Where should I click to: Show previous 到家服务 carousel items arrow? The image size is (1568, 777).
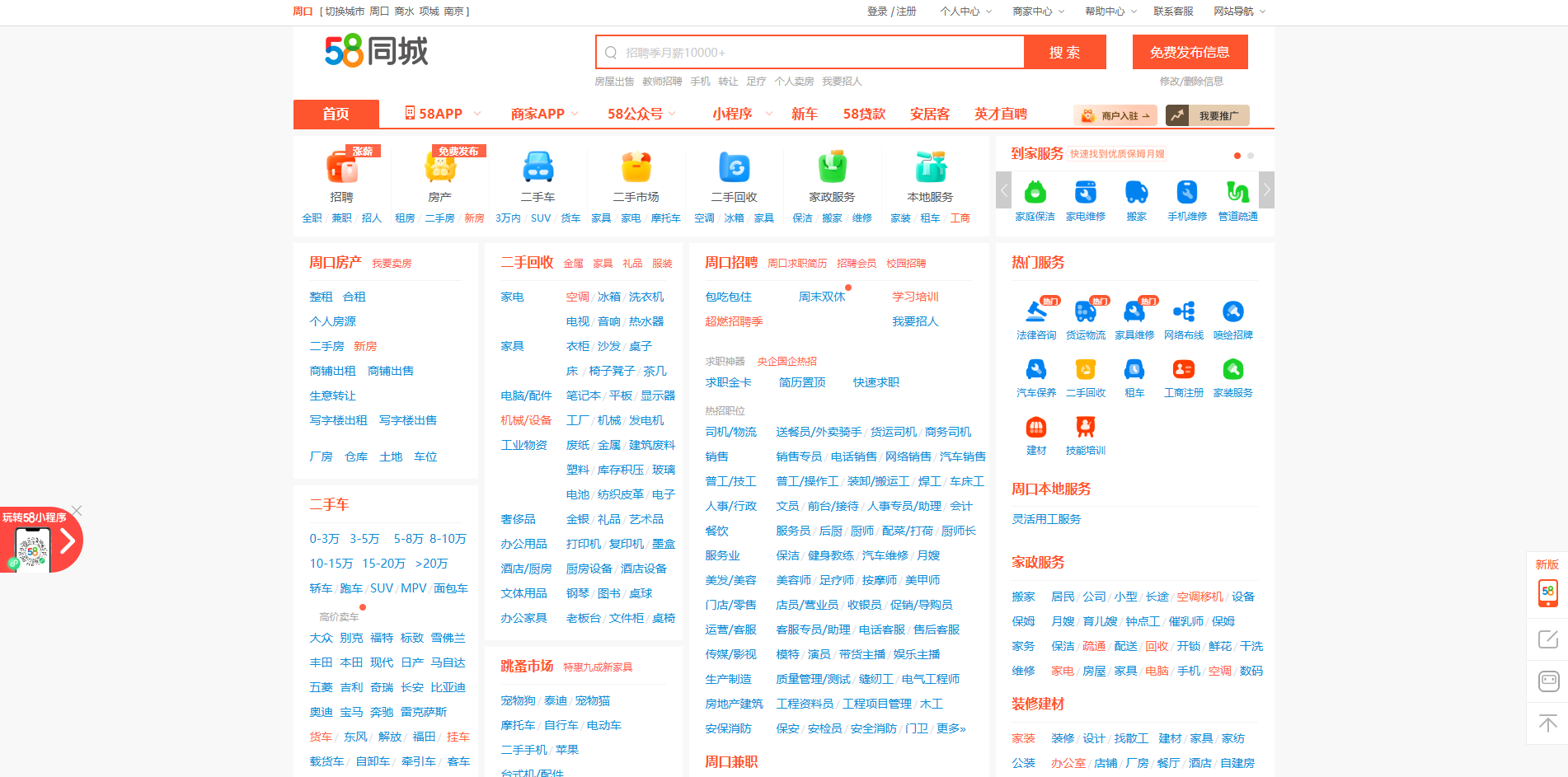pos(1003,190)
